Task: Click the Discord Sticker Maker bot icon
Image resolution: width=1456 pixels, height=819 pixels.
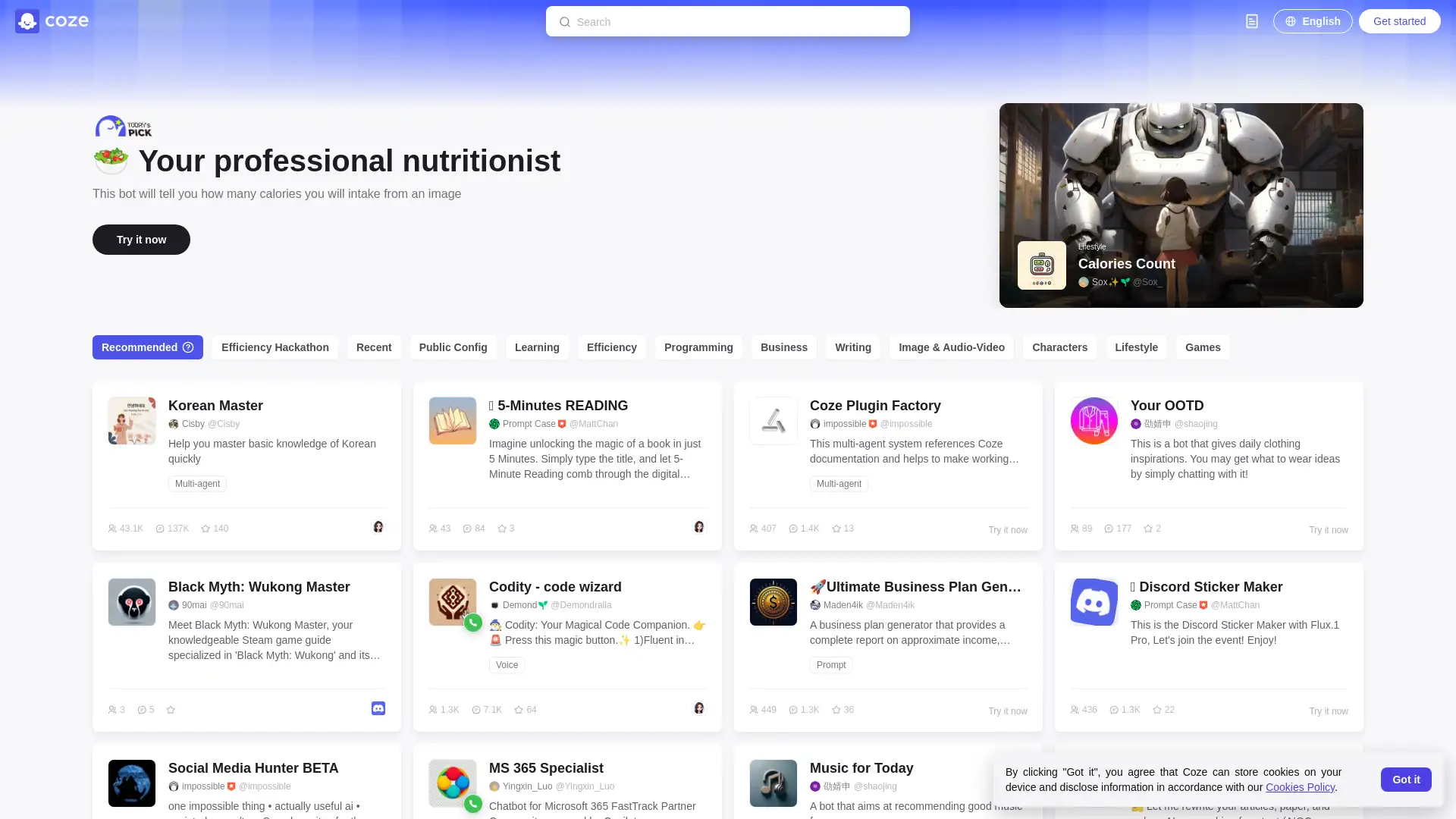Action: click(x=1094, y=601)
